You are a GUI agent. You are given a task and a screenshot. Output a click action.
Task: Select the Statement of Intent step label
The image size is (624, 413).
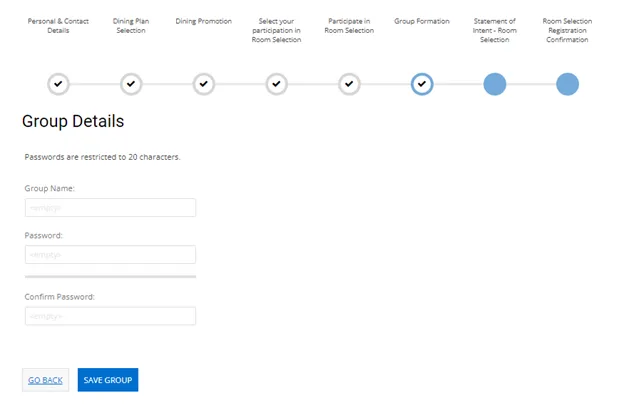[495, 30]
